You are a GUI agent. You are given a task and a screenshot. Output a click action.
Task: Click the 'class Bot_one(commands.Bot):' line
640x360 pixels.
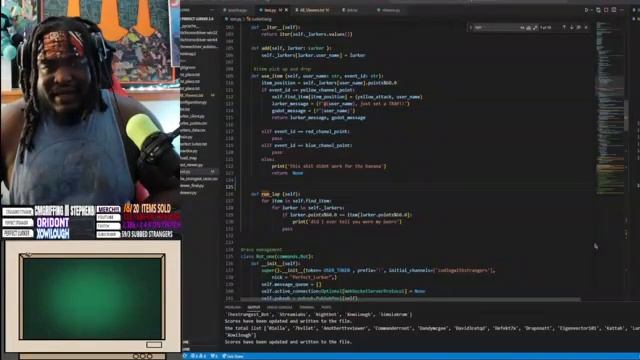277,257
